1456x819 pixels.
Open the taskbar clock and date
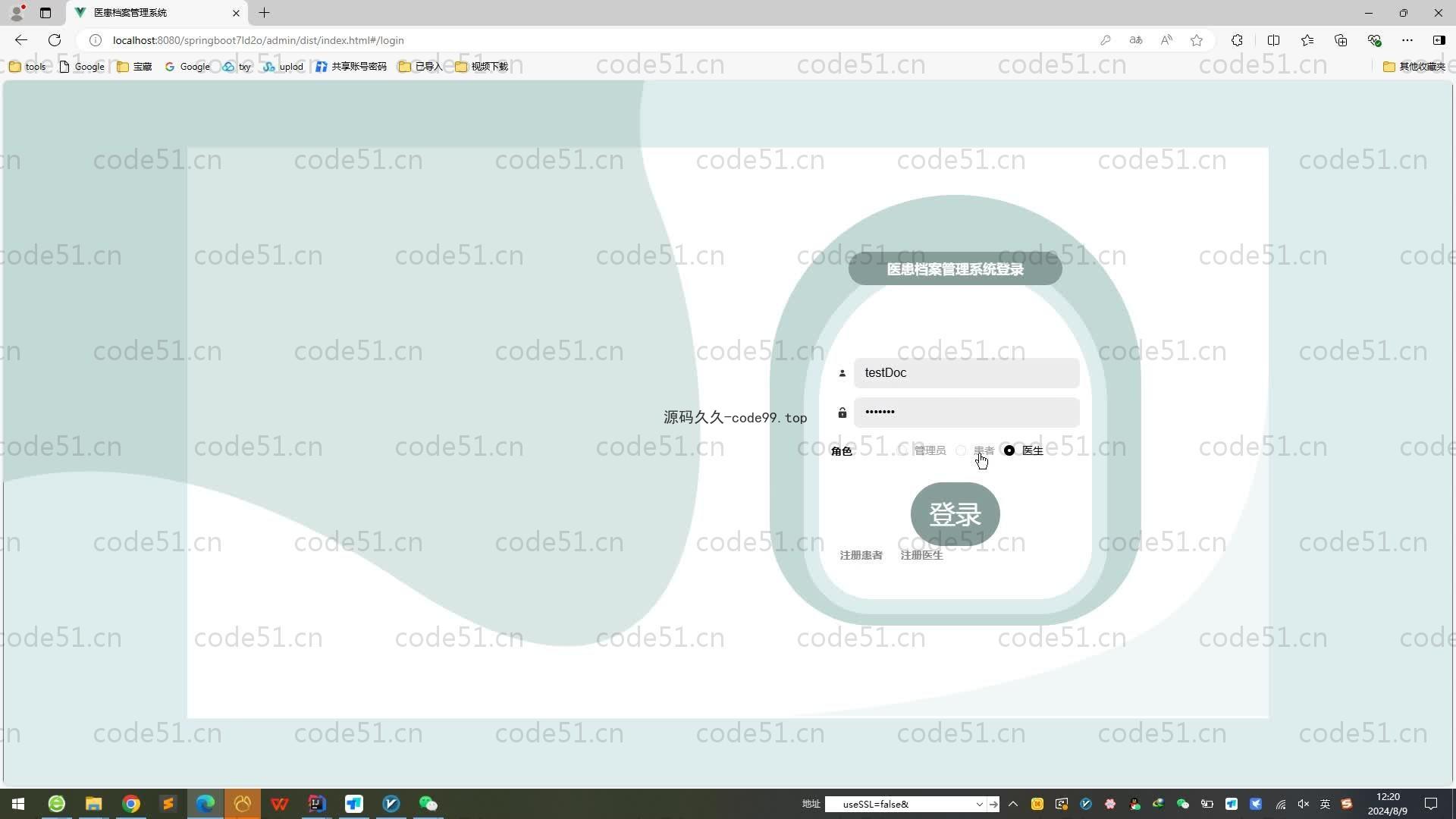click(x=1388, y=804)
